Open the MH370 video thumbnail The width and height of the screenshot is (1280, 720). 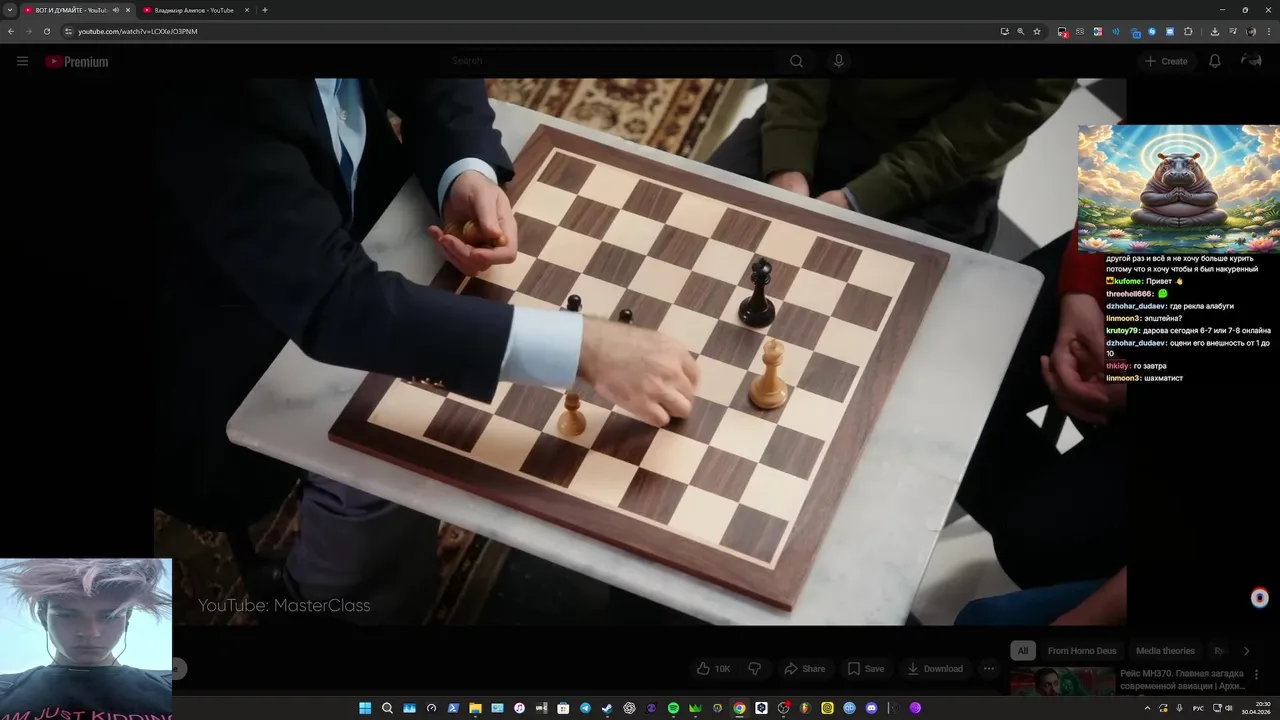point(1062,682)
